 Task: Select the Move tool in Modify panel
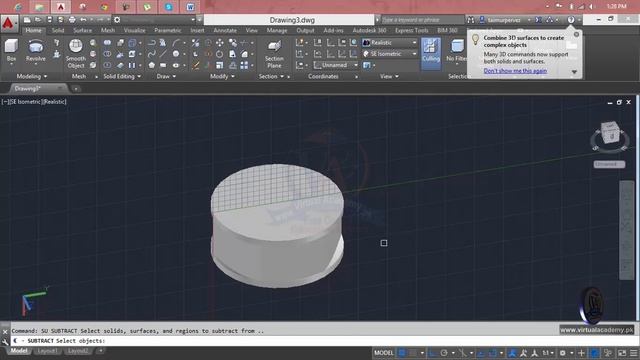220,43
